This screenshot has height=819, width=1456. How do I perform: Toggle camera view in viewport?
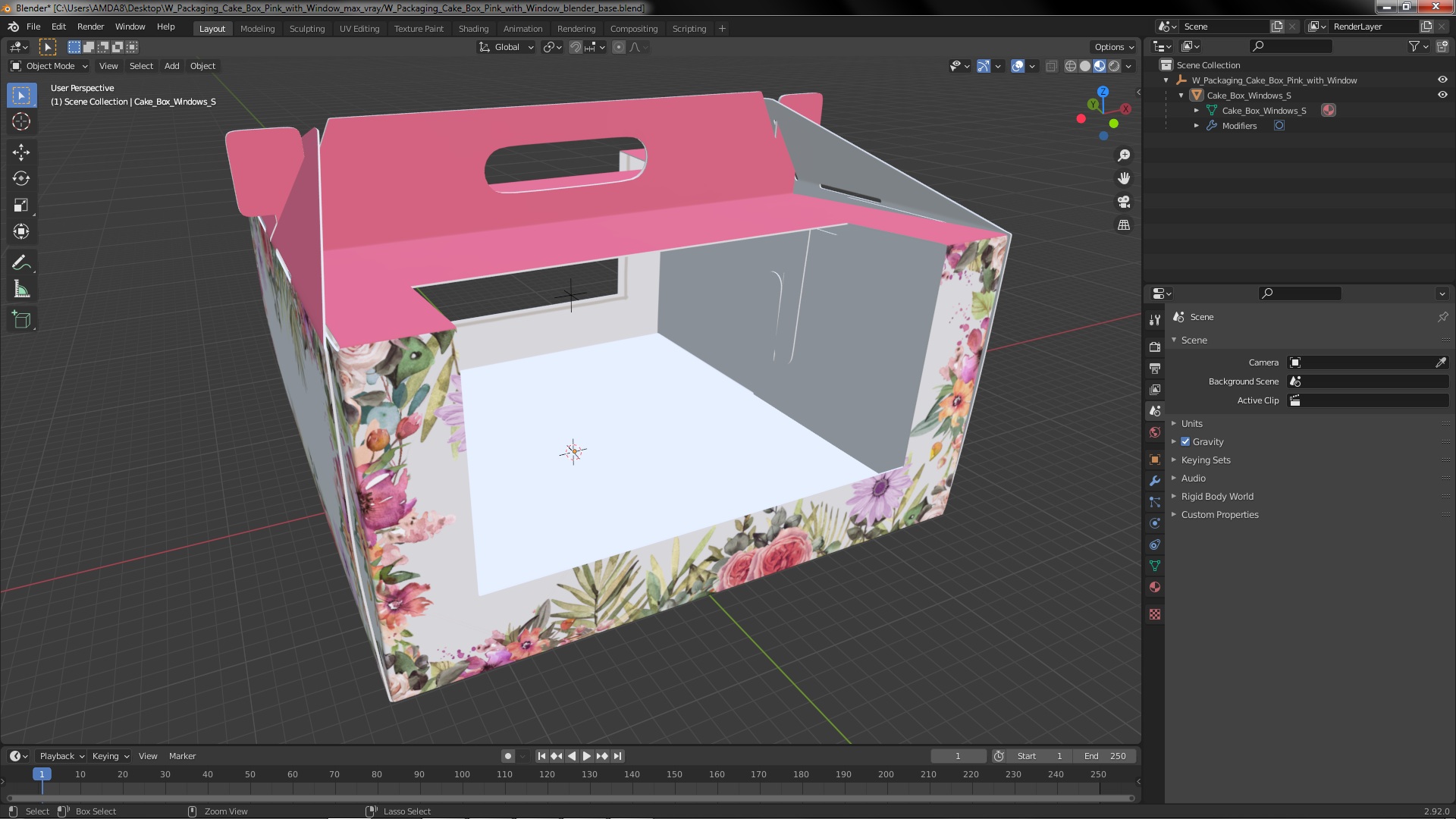click(1124, 202)
